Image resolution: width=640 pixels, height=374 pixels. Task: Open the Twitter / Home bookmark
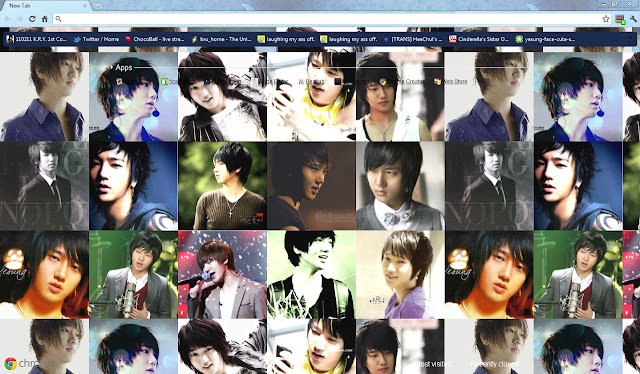[96, 39]
